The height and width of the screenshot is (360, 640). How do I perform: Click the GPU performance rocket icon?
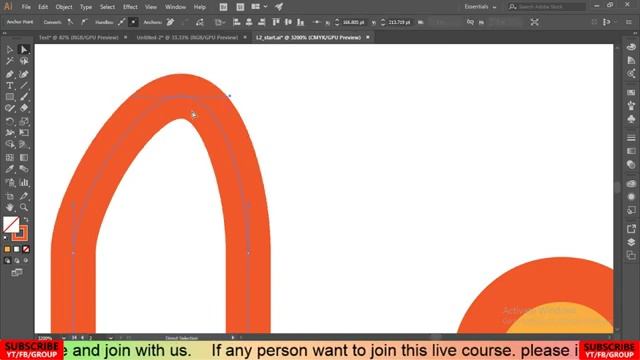tap(279, 7)
